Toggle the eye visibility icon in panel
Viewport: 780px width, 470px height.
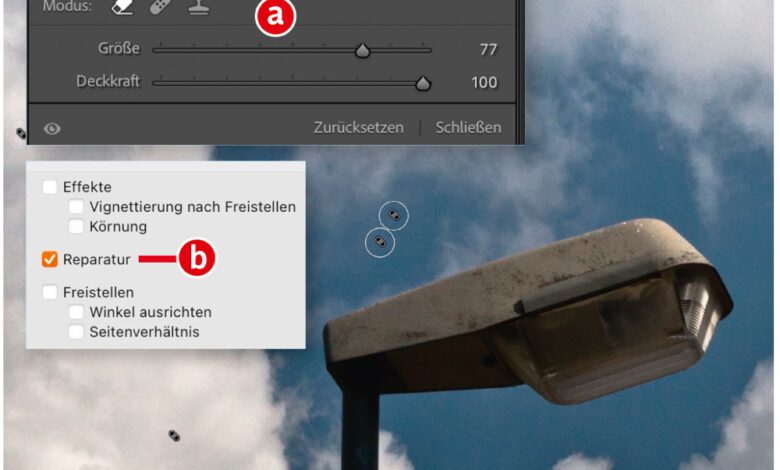tap(52, 128)
